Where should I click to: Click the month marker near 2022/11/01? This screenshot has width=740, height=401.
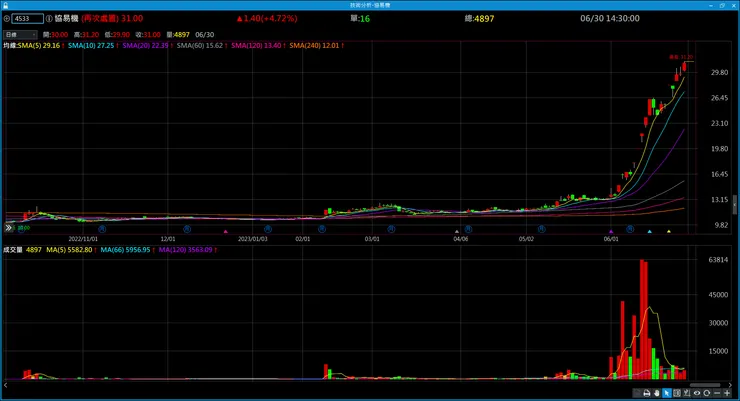pos(102,229)
